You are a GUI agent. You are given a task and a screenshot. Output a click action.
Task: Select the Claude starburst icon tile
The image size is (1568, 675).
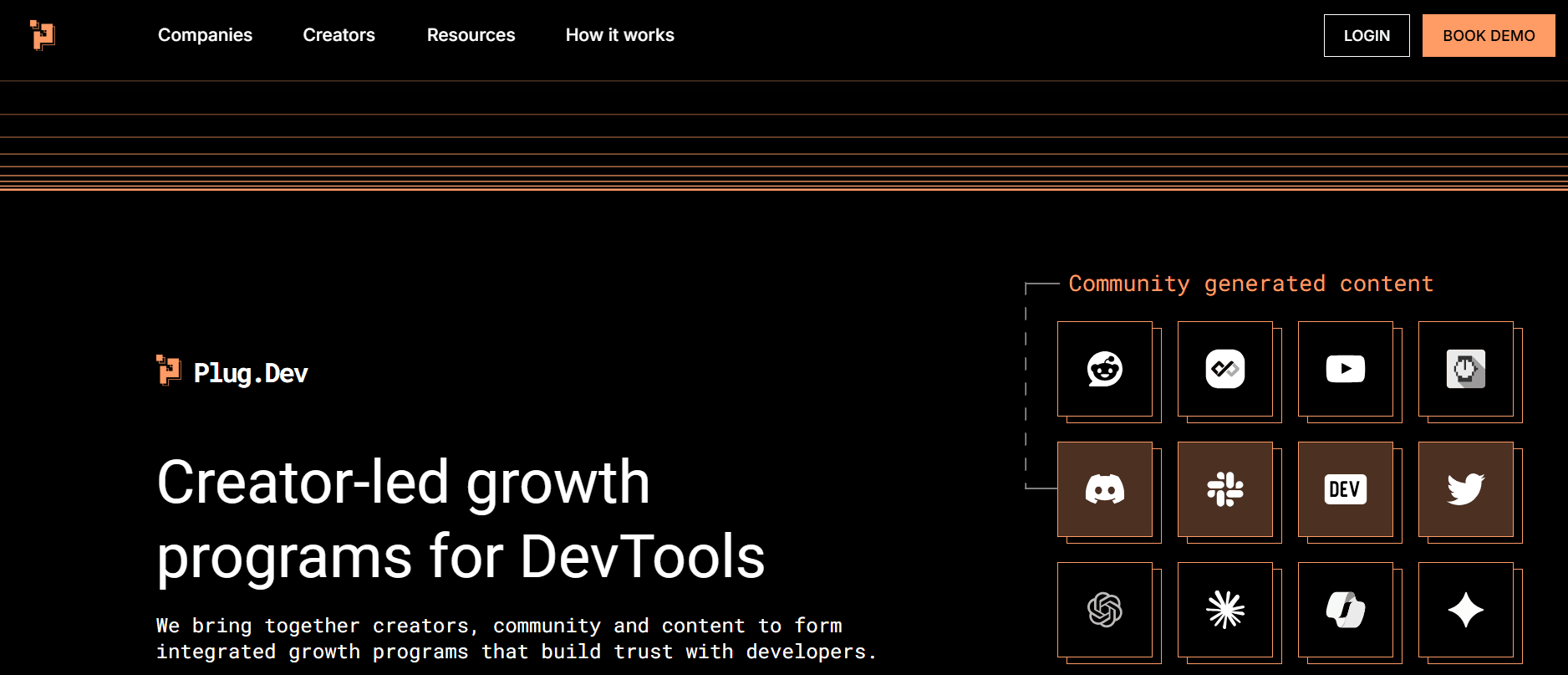point(1225,610)
